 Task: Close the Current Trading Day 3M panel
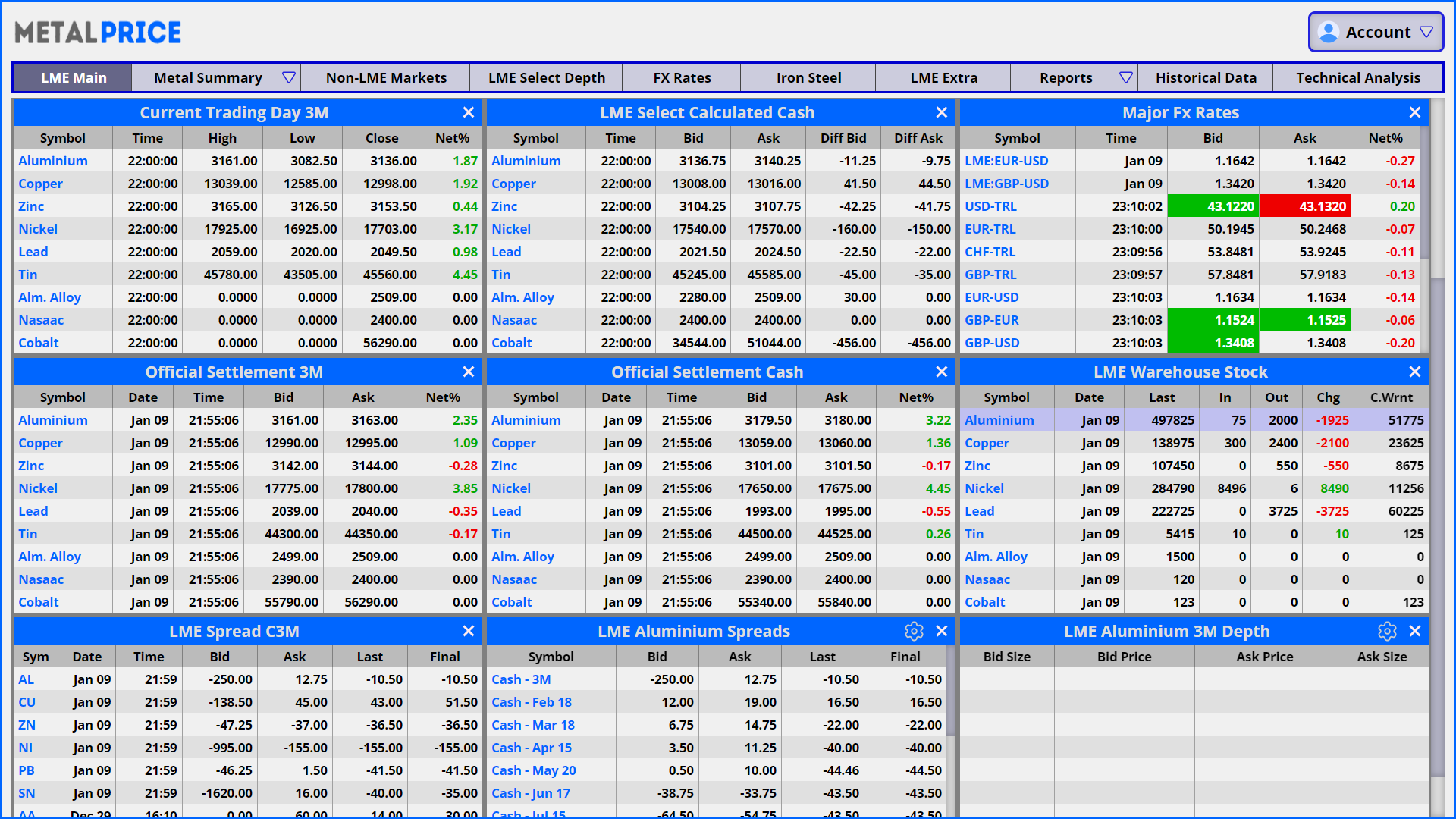click(469, 112)
